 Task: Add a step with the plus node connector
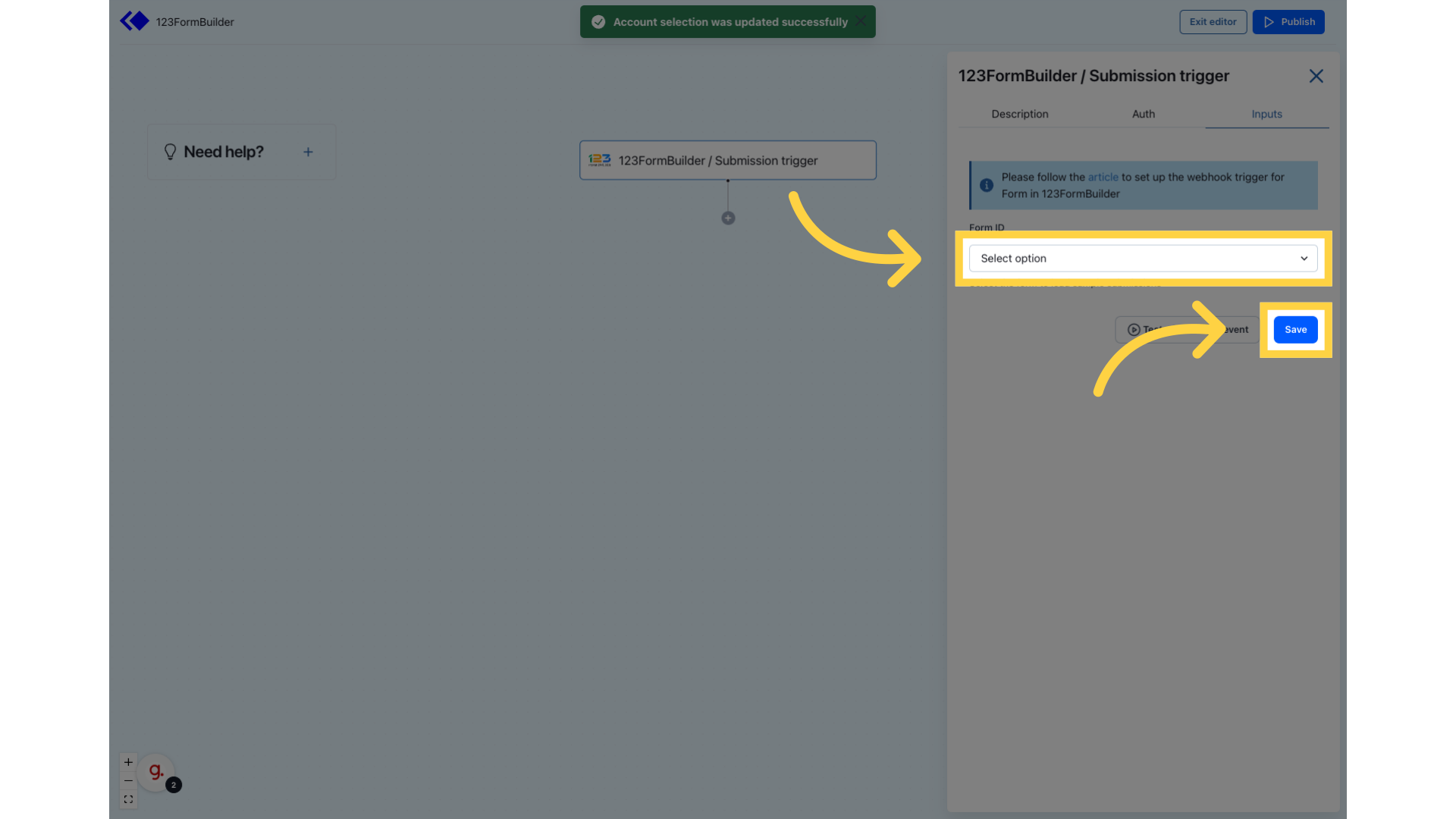[728, 218]
